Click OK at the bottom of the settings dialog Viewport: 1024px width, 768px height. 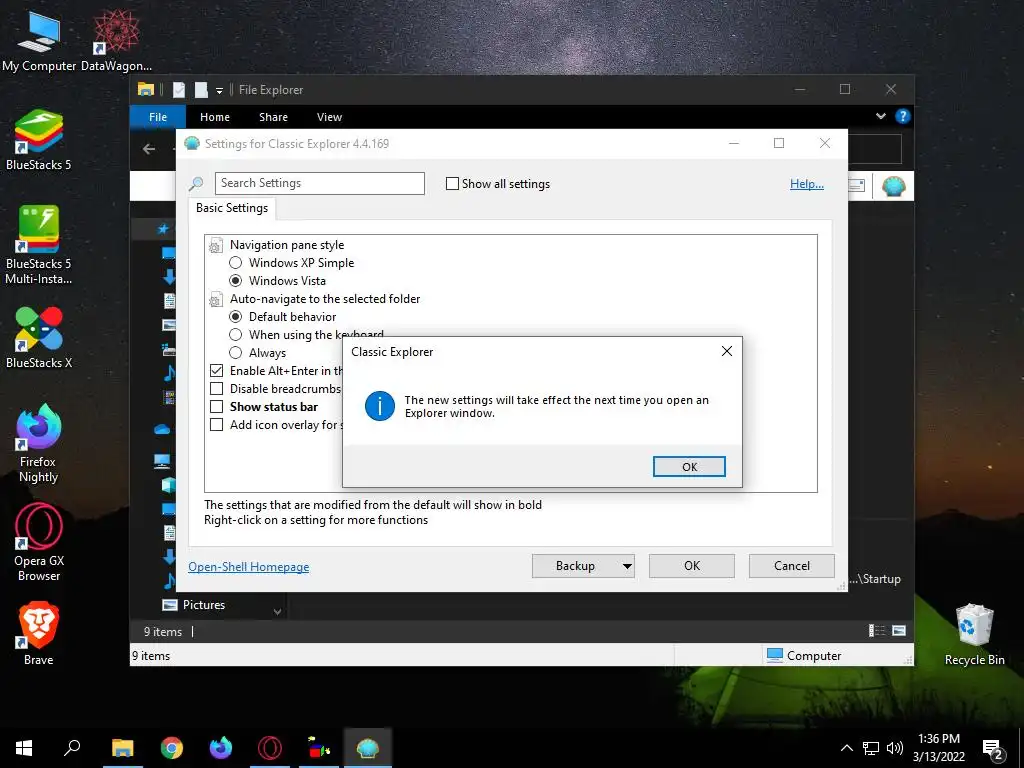pyautogui.click(x=692, y=566)
